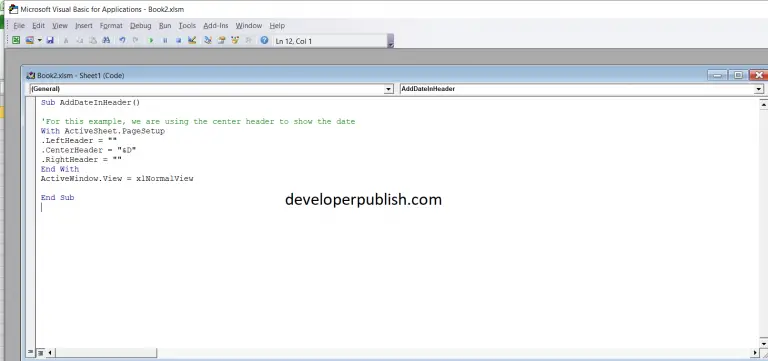This screenshot has width=768, height=361.
Task: Click the Reset stop icon
Action: coord(178,41)
